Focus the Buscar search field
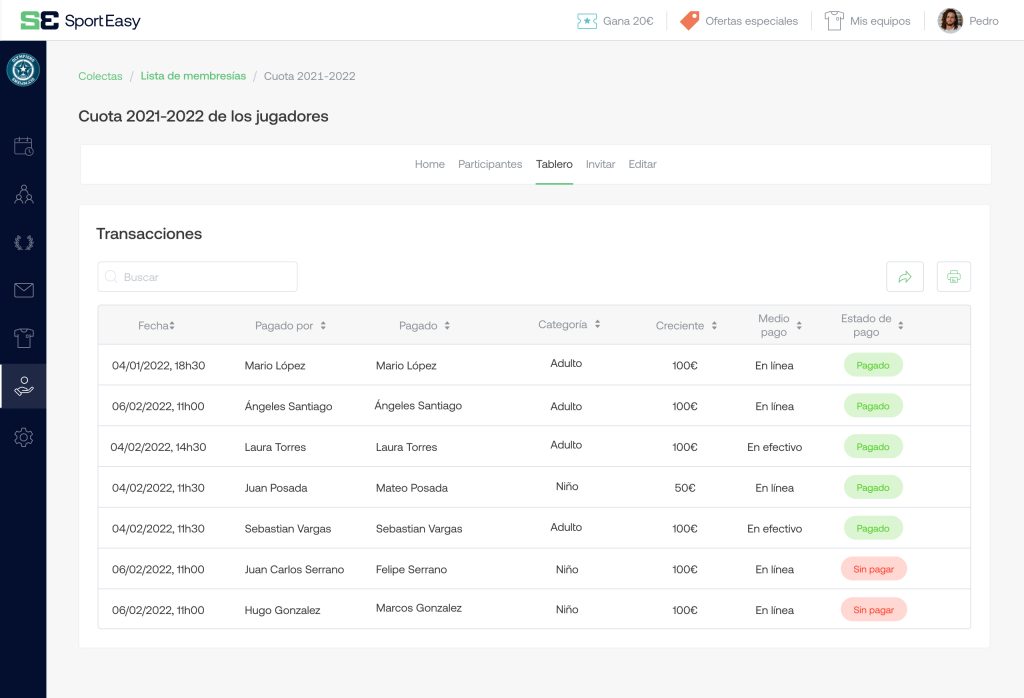 coord(197,277)
